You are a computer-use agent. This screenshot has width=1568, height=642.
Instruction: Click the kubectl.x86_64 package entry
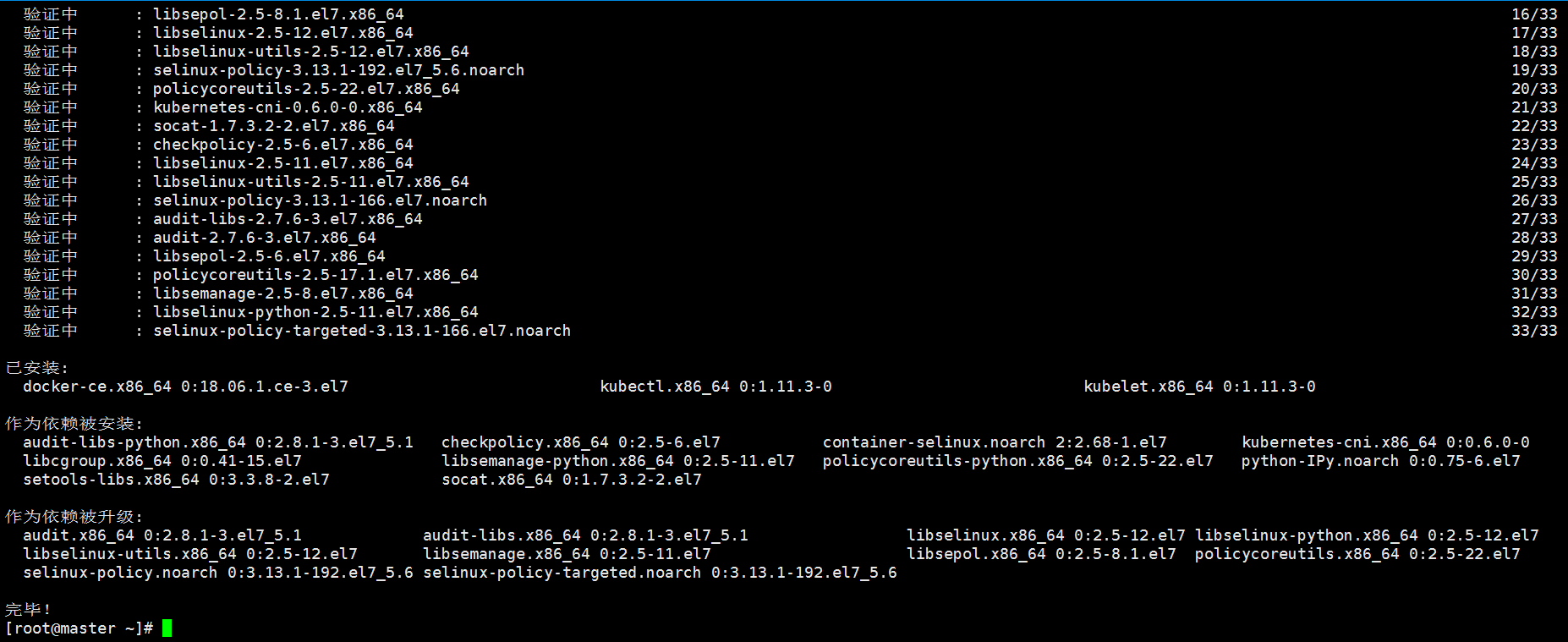715,387
